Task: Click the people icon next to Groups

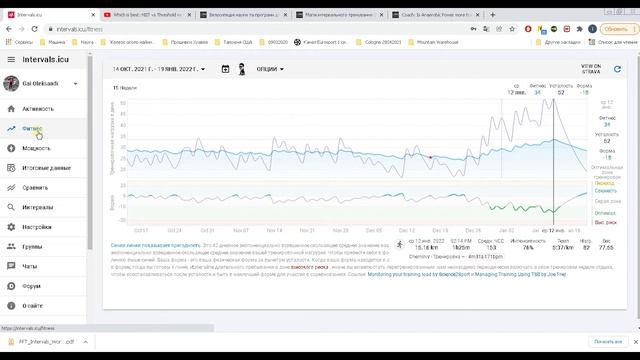Action: tap(11, 247)
